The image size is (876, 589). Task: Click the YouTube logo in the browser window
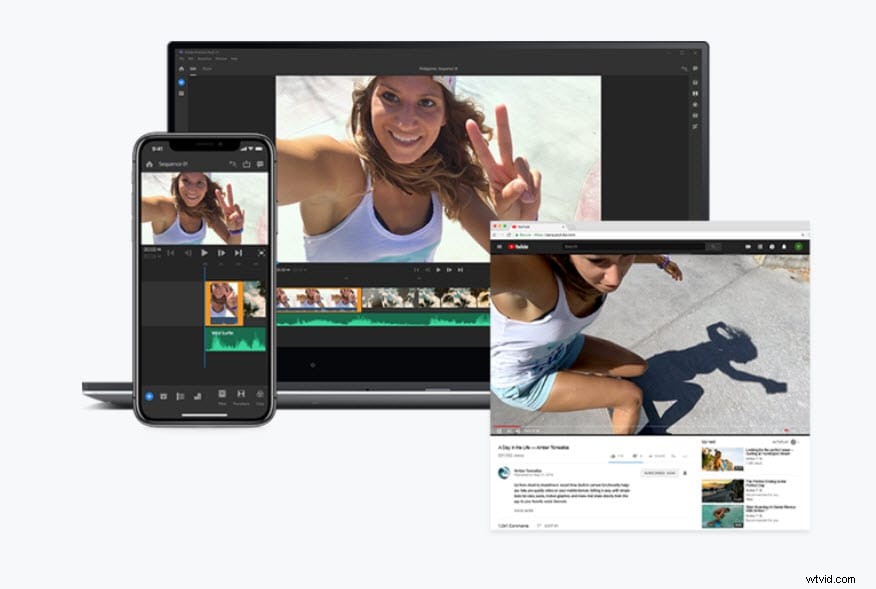(517, 245)
